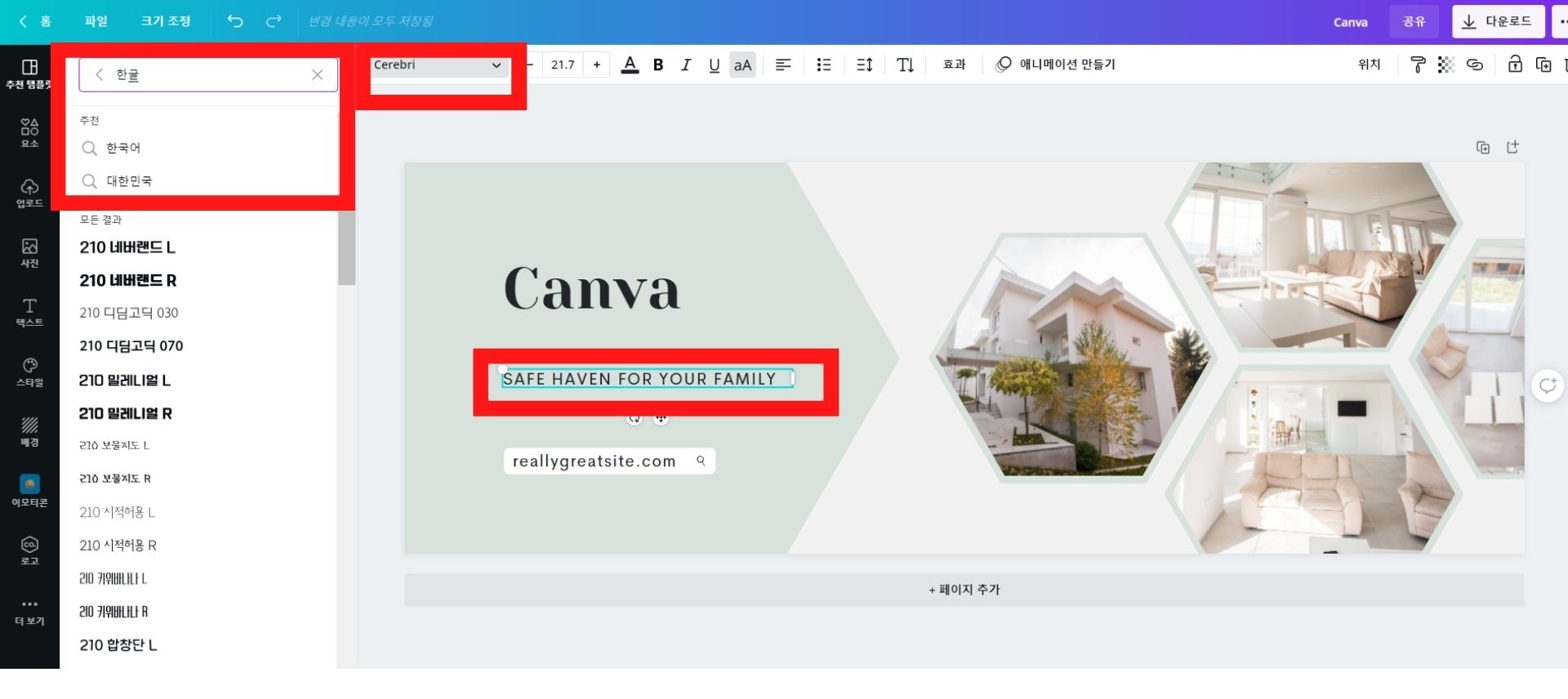The height and width of the screenshot is (699, 1568).
Task: Click the comment bubble icon beside canvas
Action: click(x=1548, y=385)
